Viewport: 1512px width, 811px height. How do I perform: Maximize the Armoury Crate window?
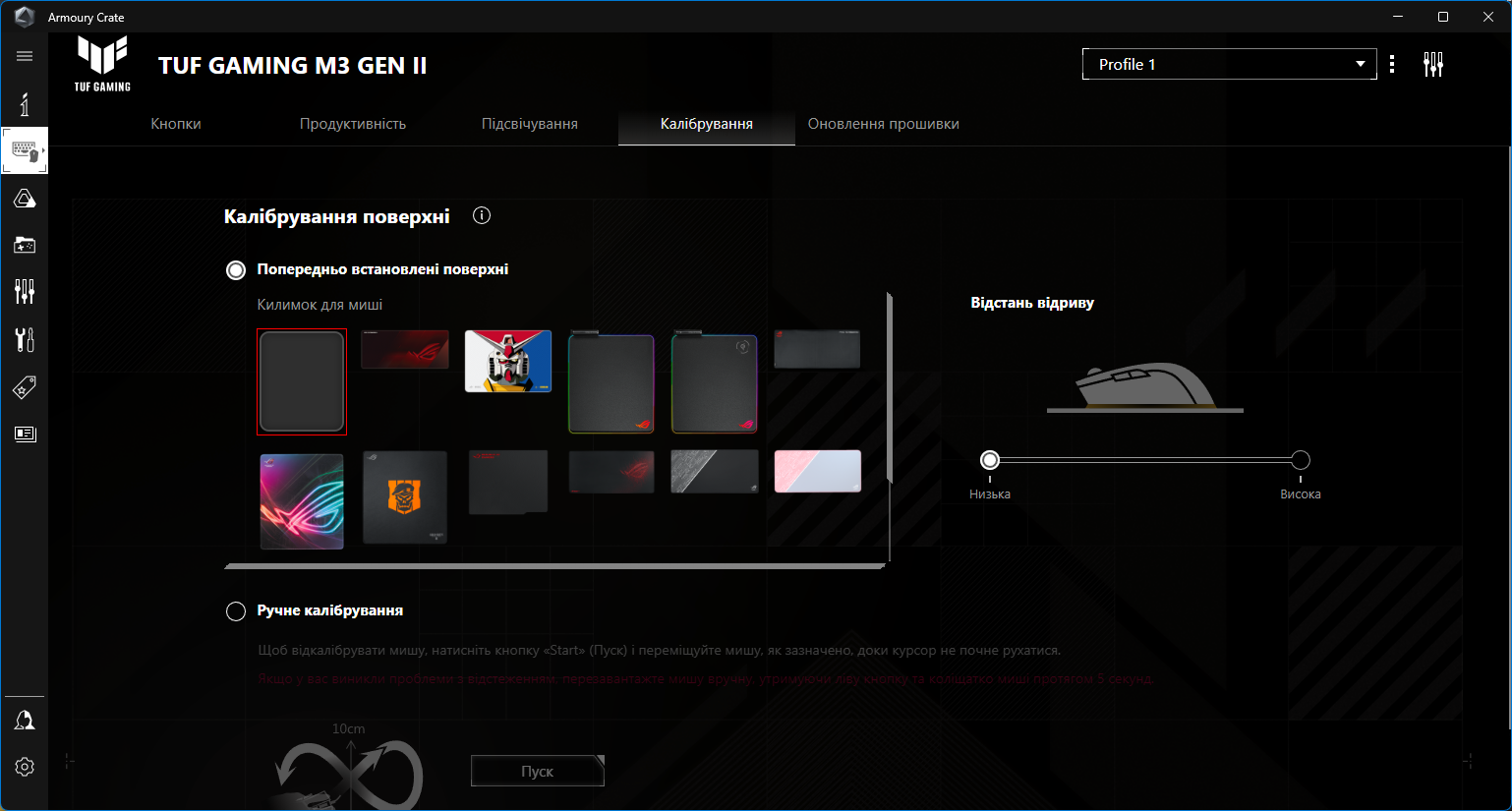pos(1443,17)
